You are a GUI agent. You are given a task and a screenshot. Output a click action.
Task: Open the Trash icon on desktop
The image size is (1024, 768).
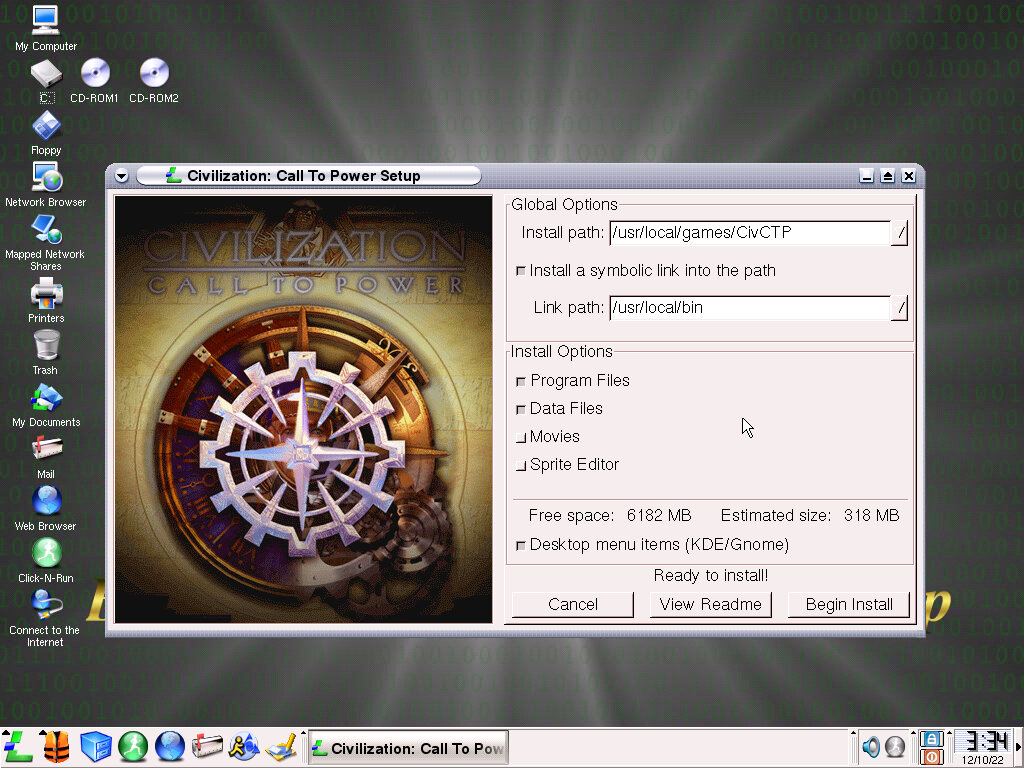pyautogui.click(x=46, y=346)
